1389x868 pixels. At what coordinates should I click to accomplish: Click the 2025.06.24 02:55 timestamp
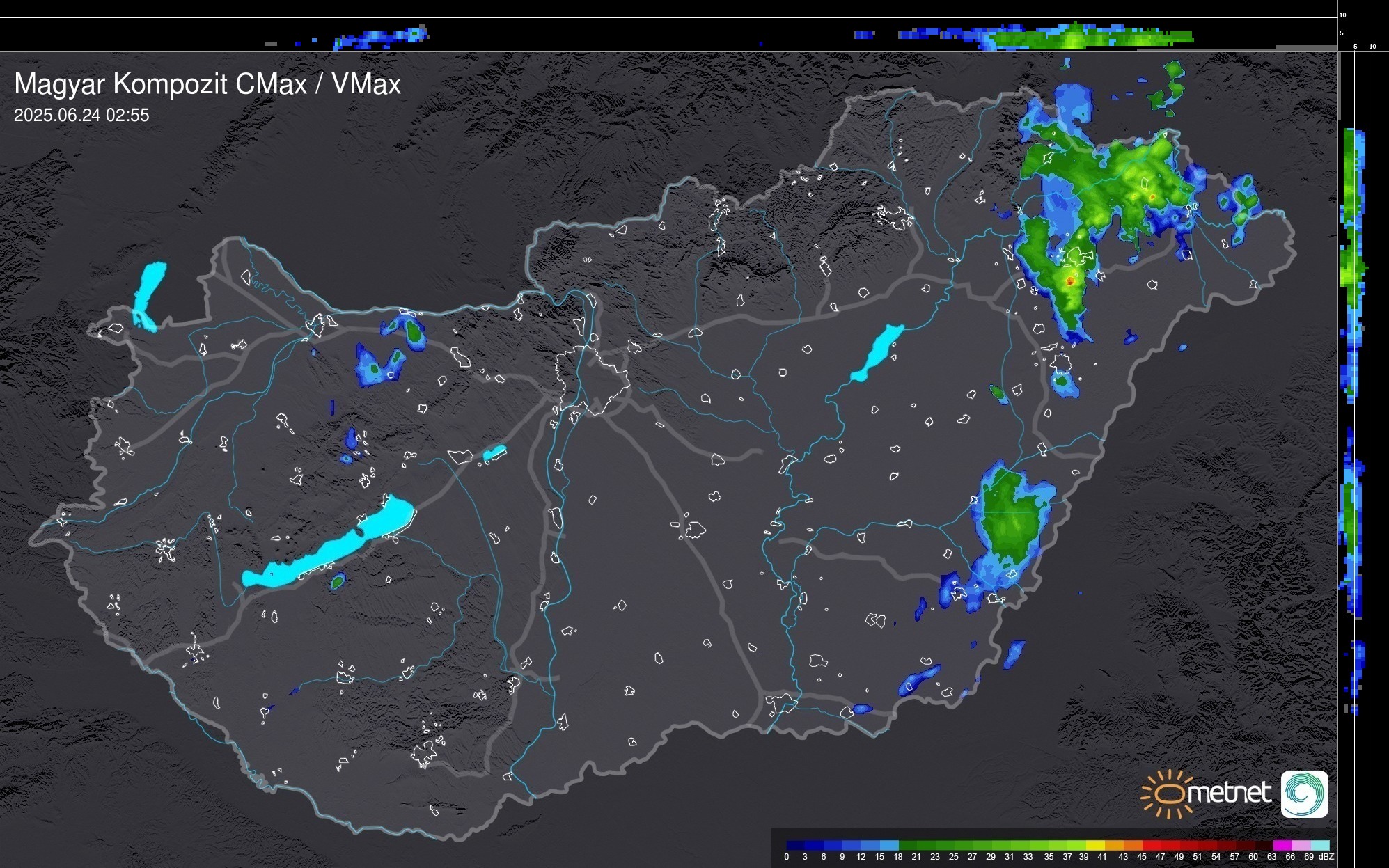[81, 116]
